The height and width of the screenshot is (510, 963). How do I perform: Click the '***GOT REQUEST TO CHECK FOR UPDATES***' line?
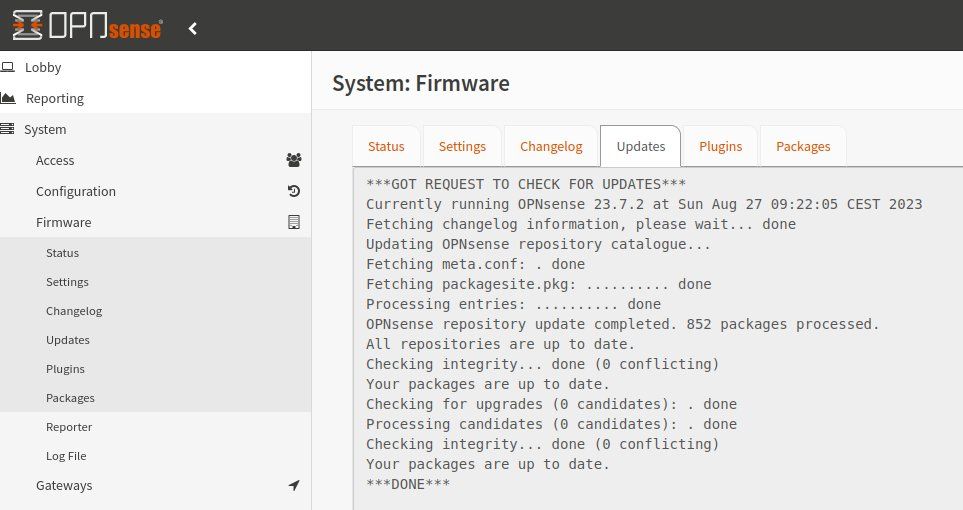click(x=526, y=184)
